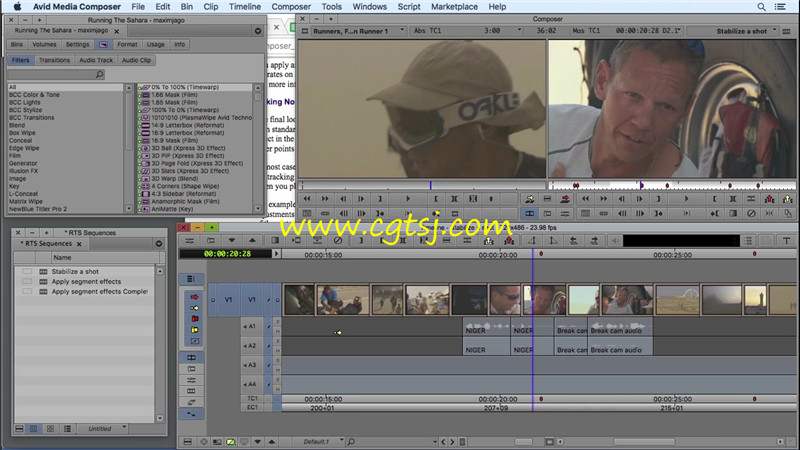Toggle the V1 record track selector

pyautogui.click(x=252, y=300)
